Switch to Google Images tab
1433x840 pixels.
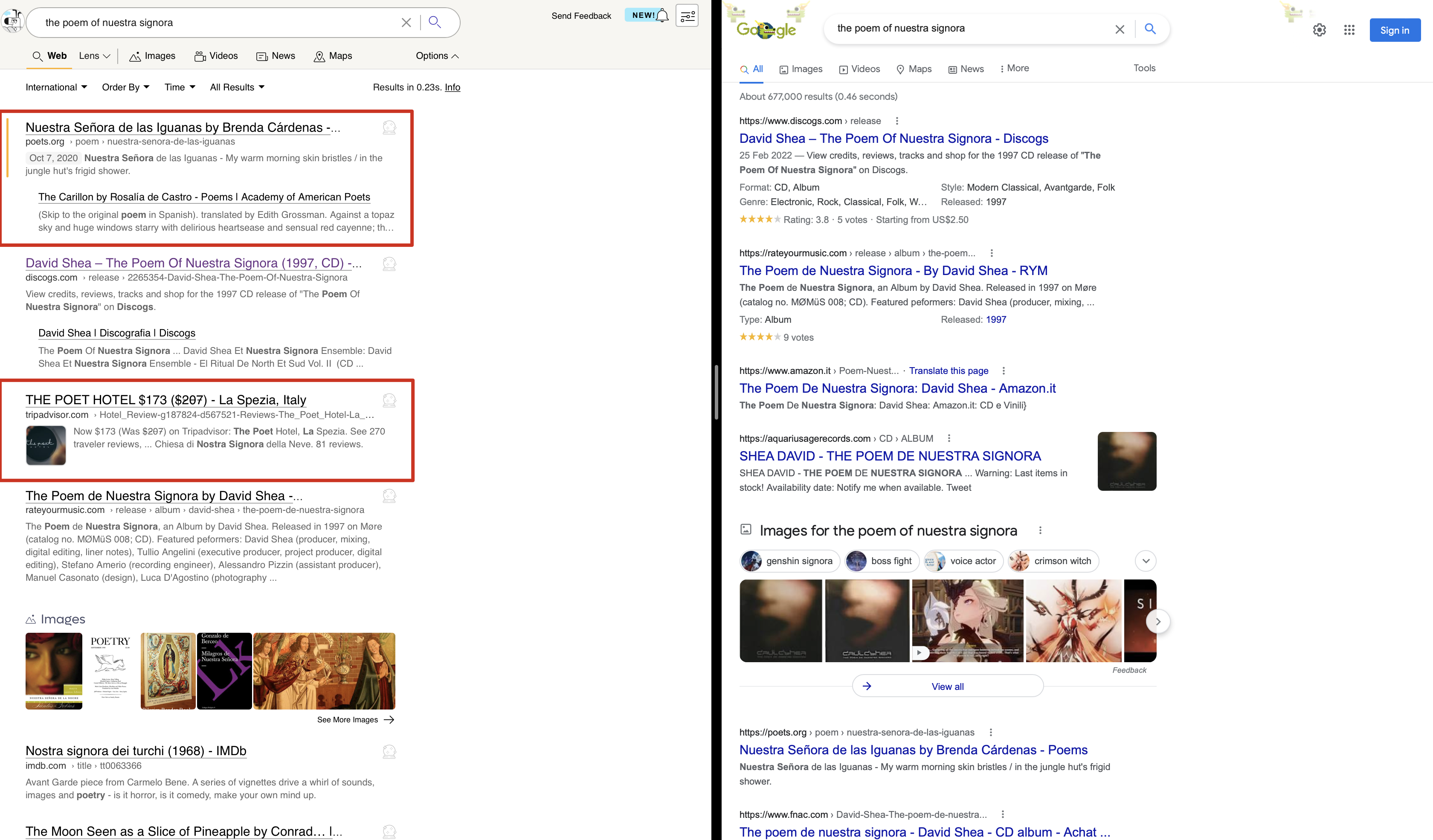point(801,69)
